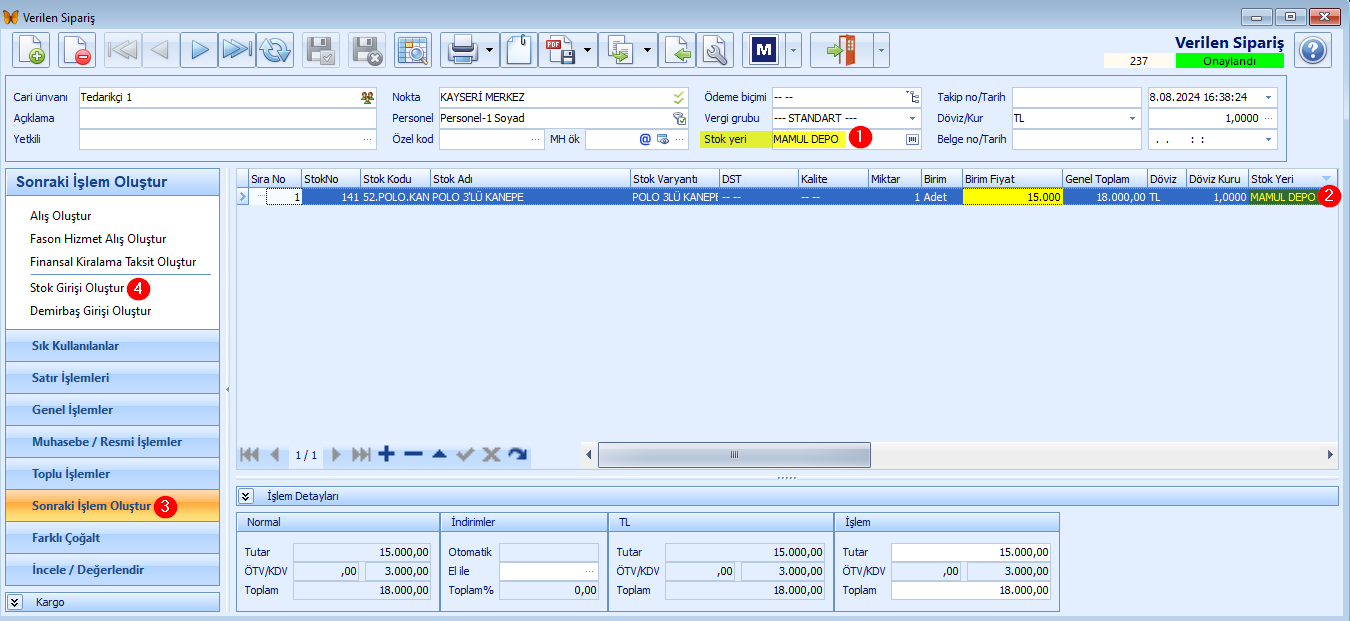Go to the next record arrow

click(x=199, y=50)
